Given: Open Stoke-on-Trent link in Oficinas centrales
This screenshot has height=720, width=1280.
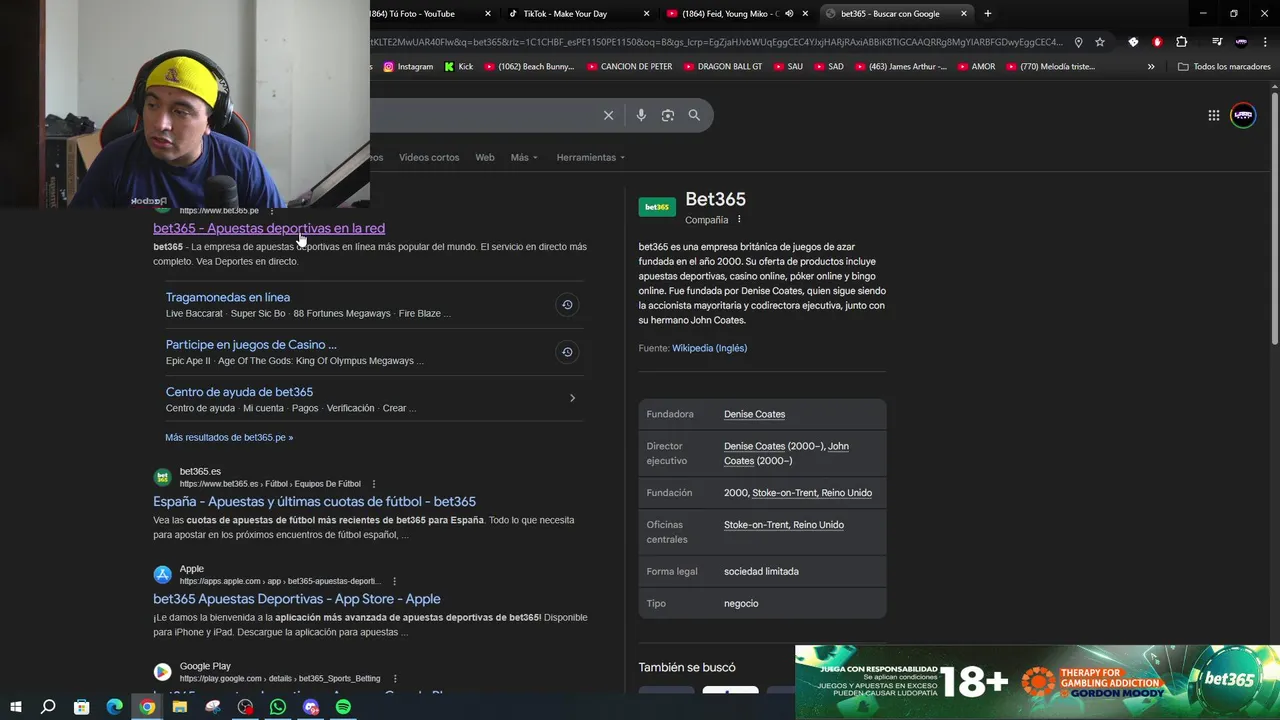Looking at the screenshot, I should pos(784,525).
